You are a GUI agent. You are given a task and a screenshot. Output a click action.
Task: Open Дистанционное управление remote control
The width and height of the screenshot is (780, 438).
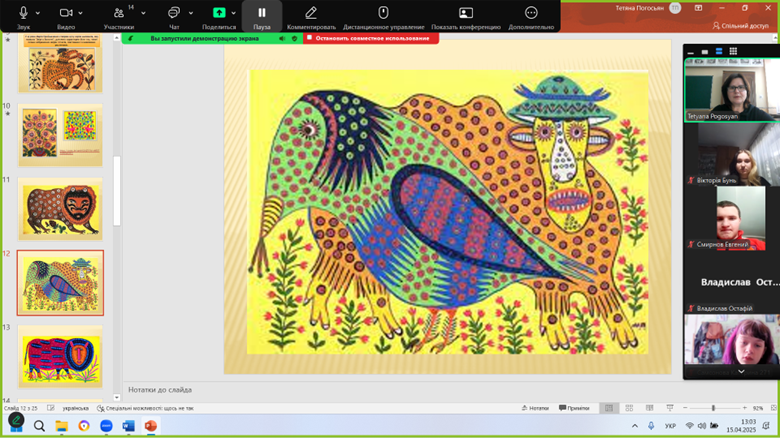(383, 16)
